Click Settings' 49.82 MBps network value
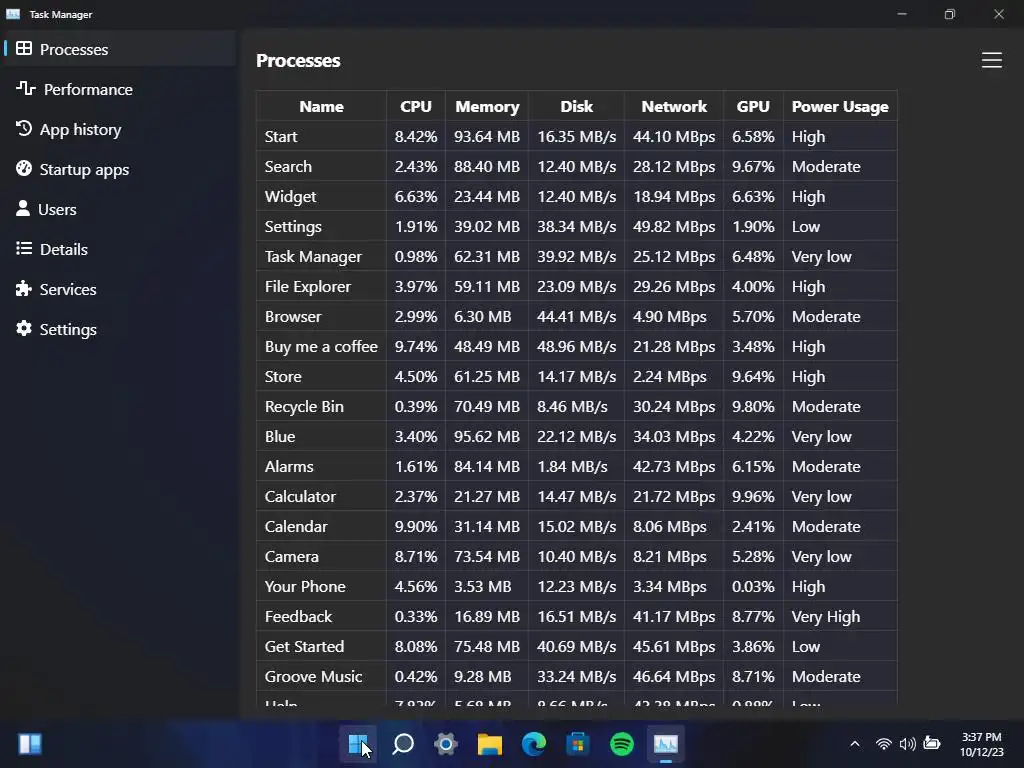The width and height of the screenshot is (1024, 768). coord(674,227)
